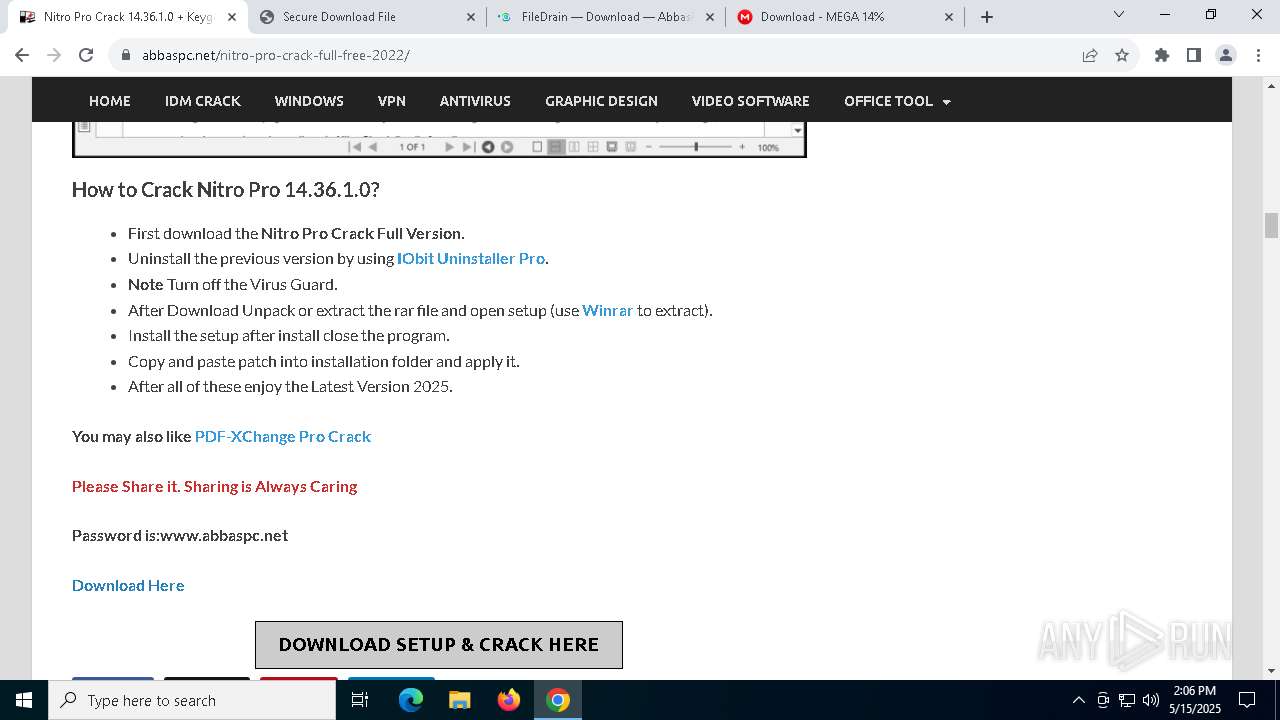Click next page arrow in PDF screenshot

tap(449, 147)
